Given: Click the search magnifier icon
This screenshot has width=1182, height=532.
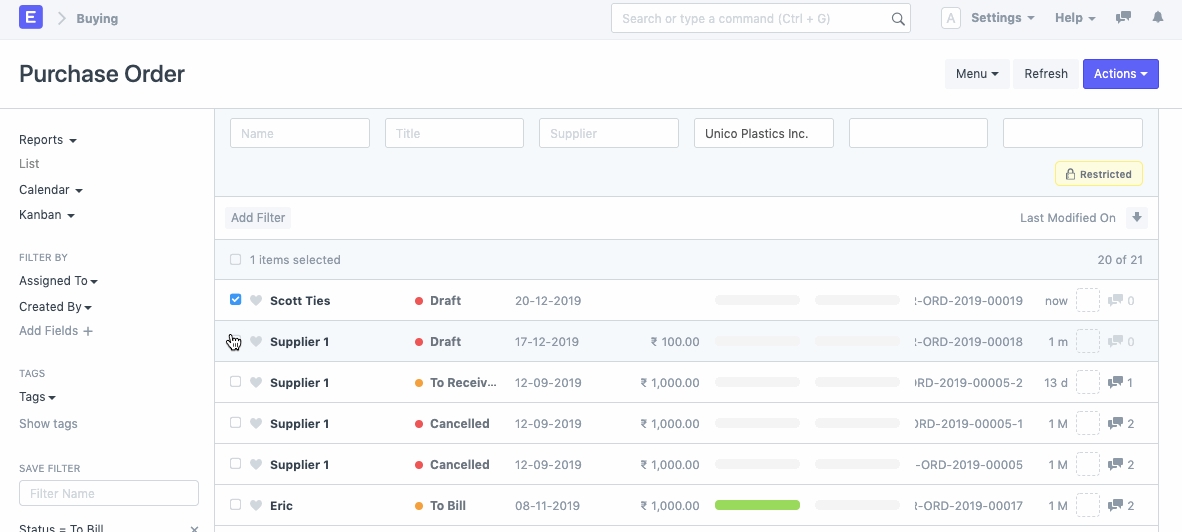Looking at the screenshot, I should click(x=897, y=19).
